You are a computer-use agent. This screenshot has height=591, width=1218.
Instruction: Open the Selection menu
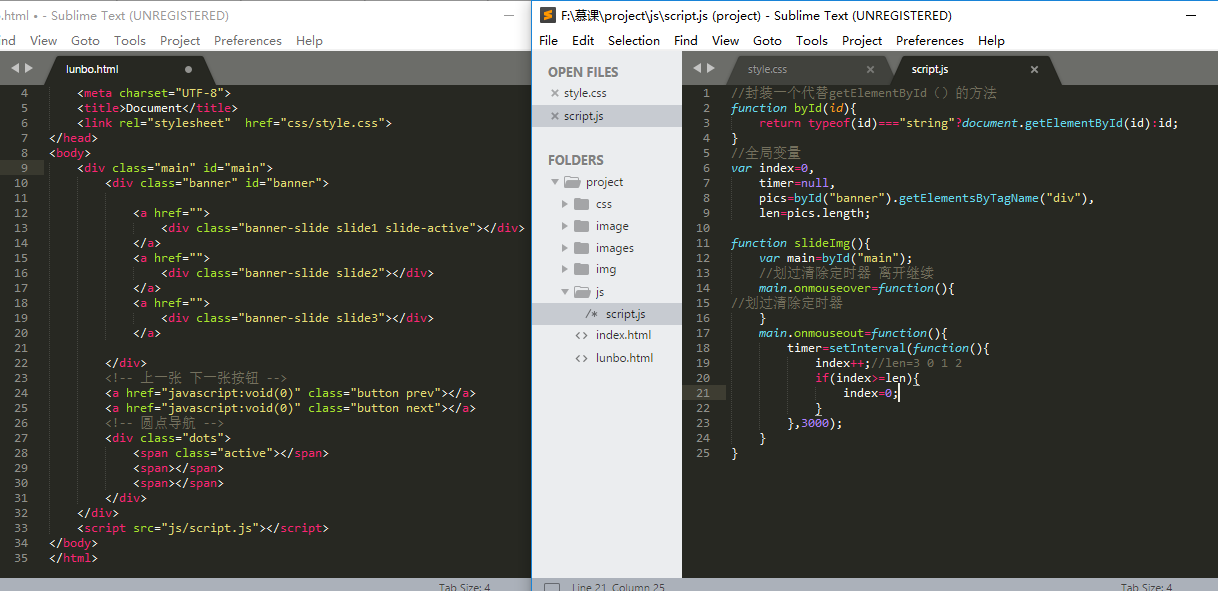click(633, 41)
